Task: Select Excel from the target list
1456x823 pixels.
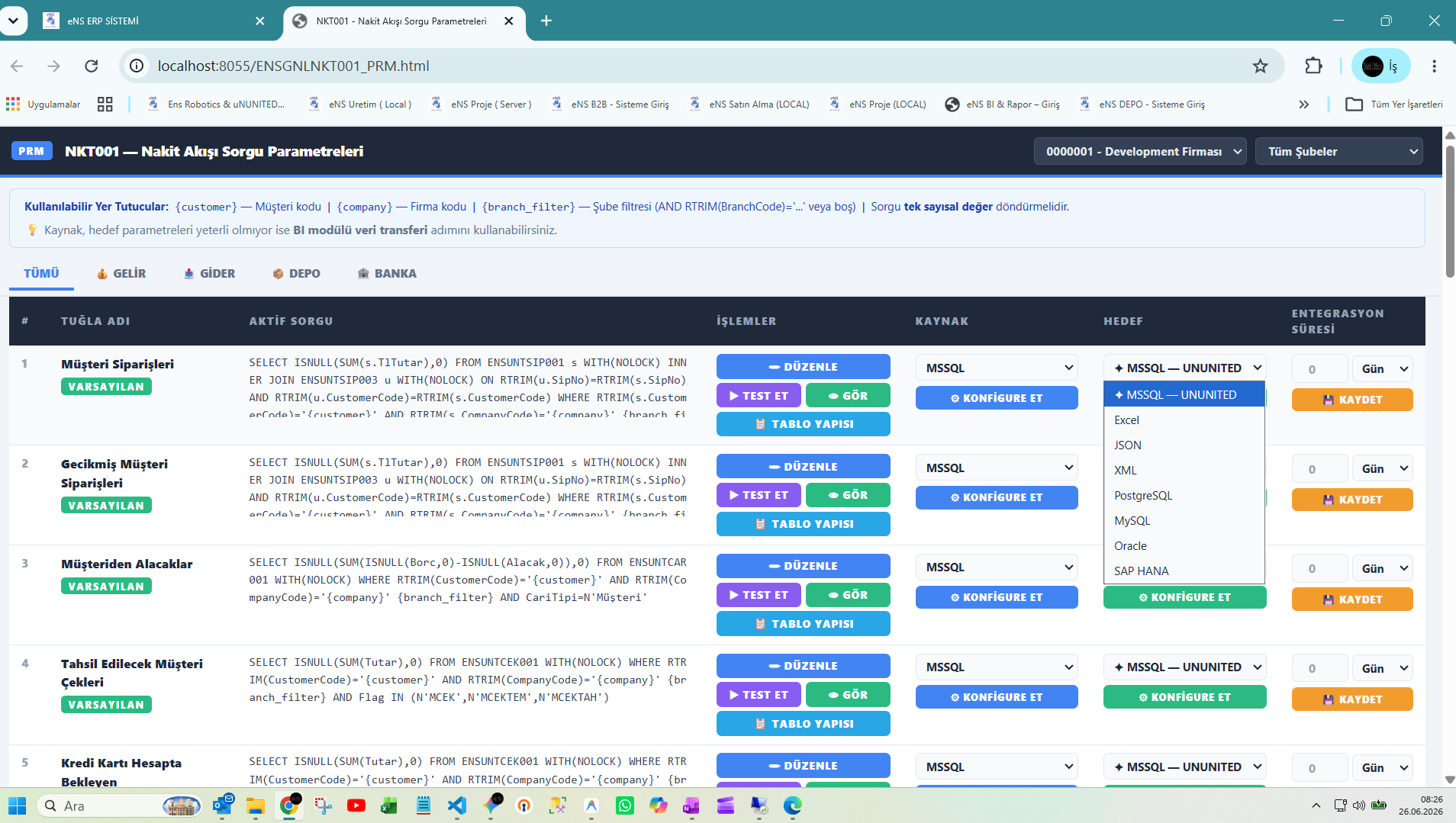Action: (1184, 420)
